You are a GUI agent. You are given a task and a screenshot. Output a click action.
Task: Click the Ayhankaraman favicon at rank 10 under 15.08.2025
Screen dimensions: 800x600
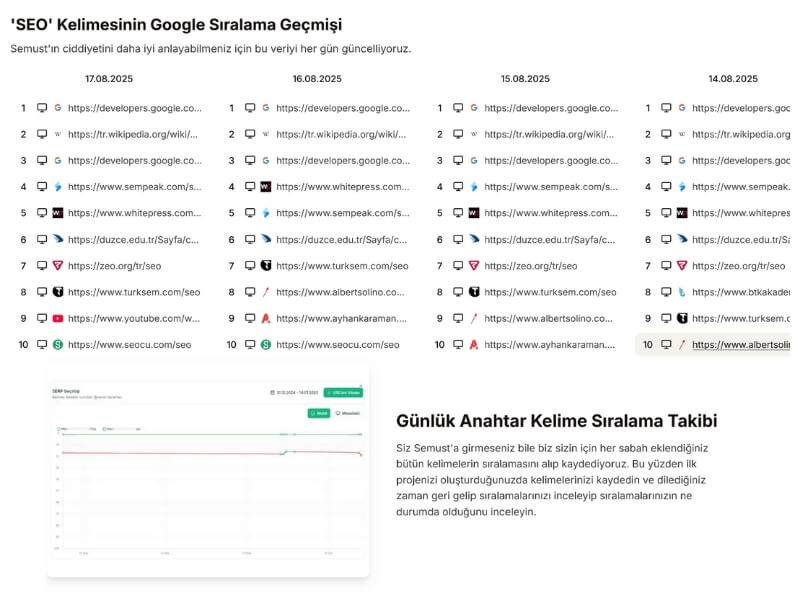474,344
